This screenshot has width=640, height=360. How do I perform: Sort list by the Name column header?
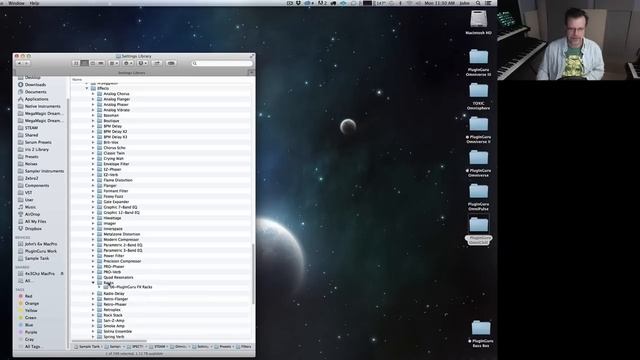click(x=77, y=80)
